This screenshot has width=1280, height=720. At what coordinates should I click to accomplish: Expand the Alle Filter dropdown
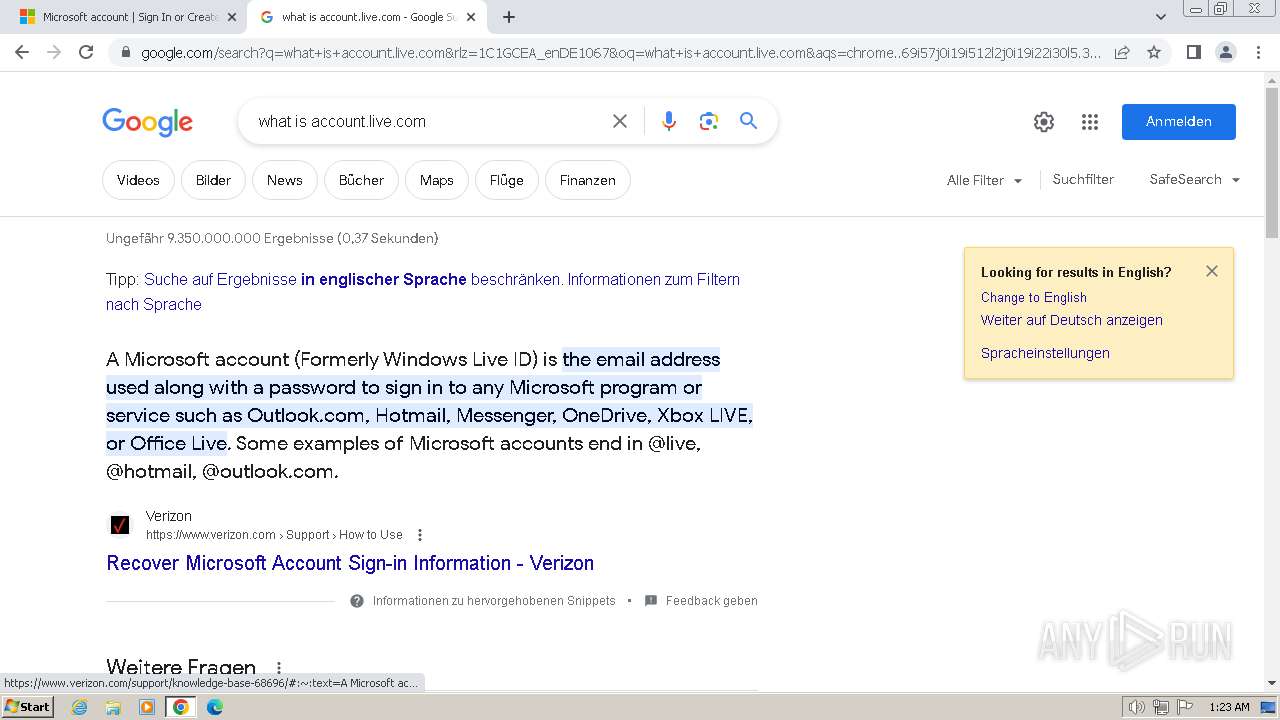[985, 180]
